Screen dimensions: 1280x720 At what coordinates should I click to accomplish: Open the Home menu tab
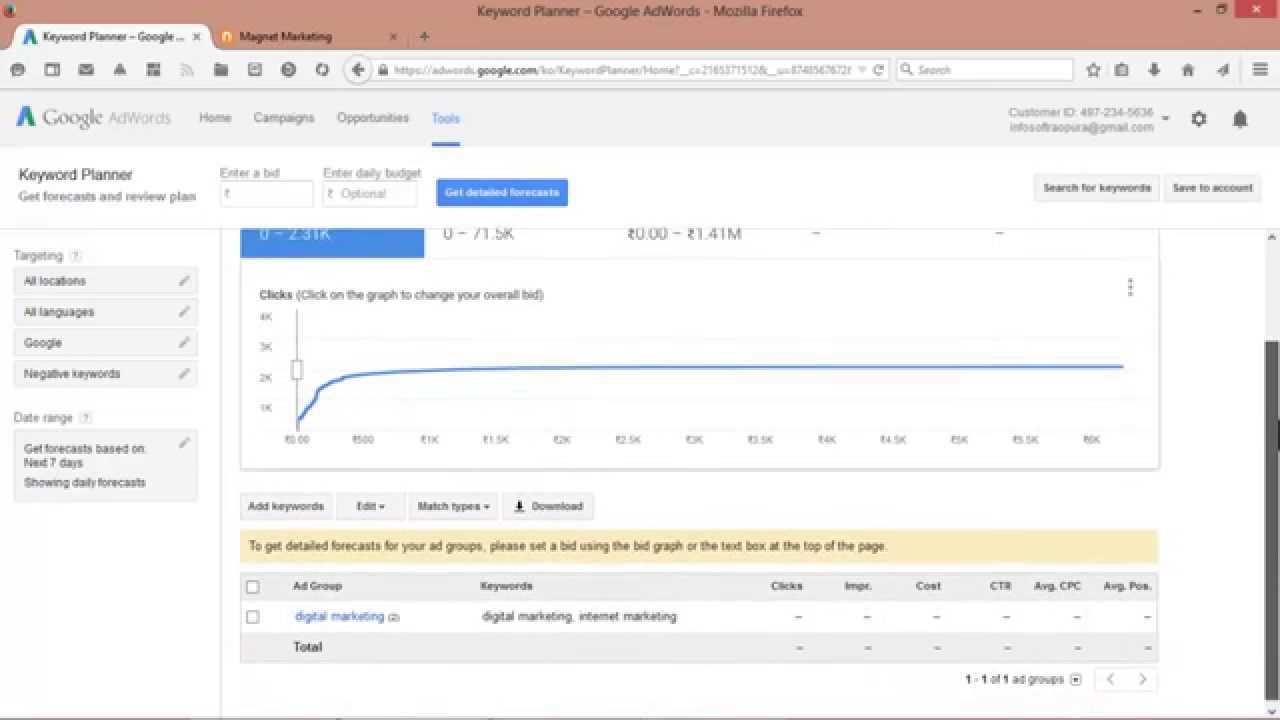215,118
